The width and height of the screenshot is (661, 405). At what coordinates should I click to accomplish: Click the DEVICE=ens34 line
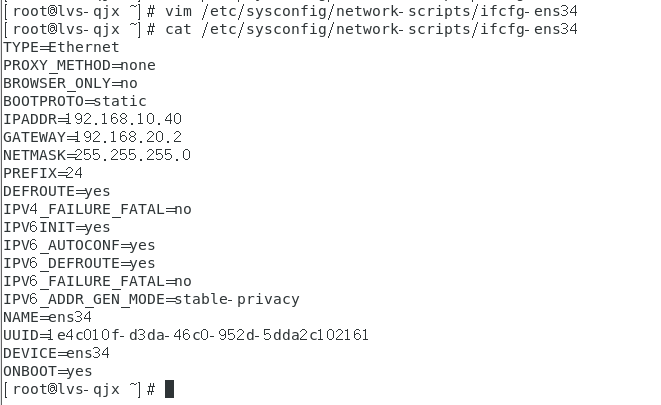[56, 353]
